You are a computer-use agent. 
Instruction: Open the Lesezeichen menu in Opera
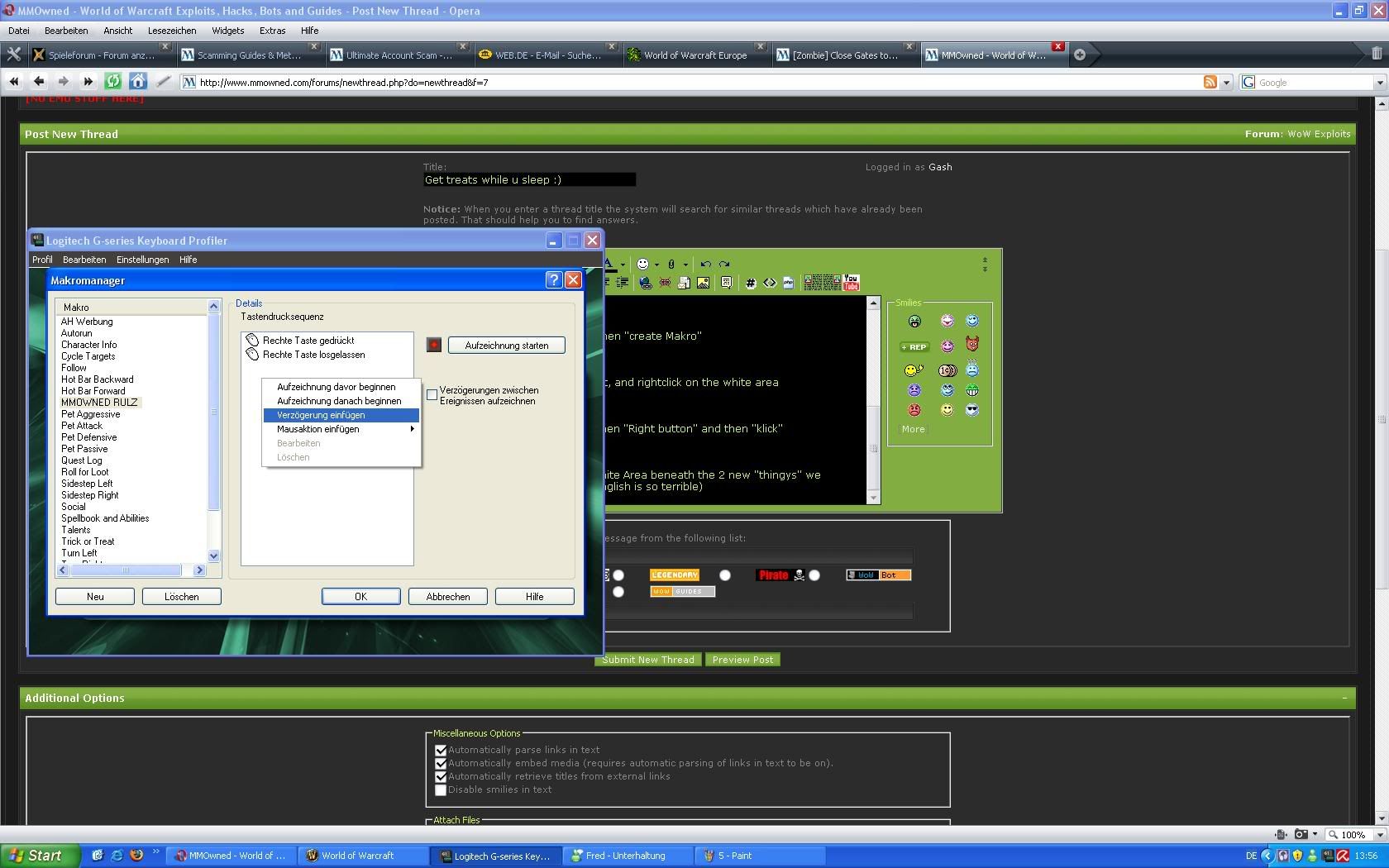(x=172, y=31)
